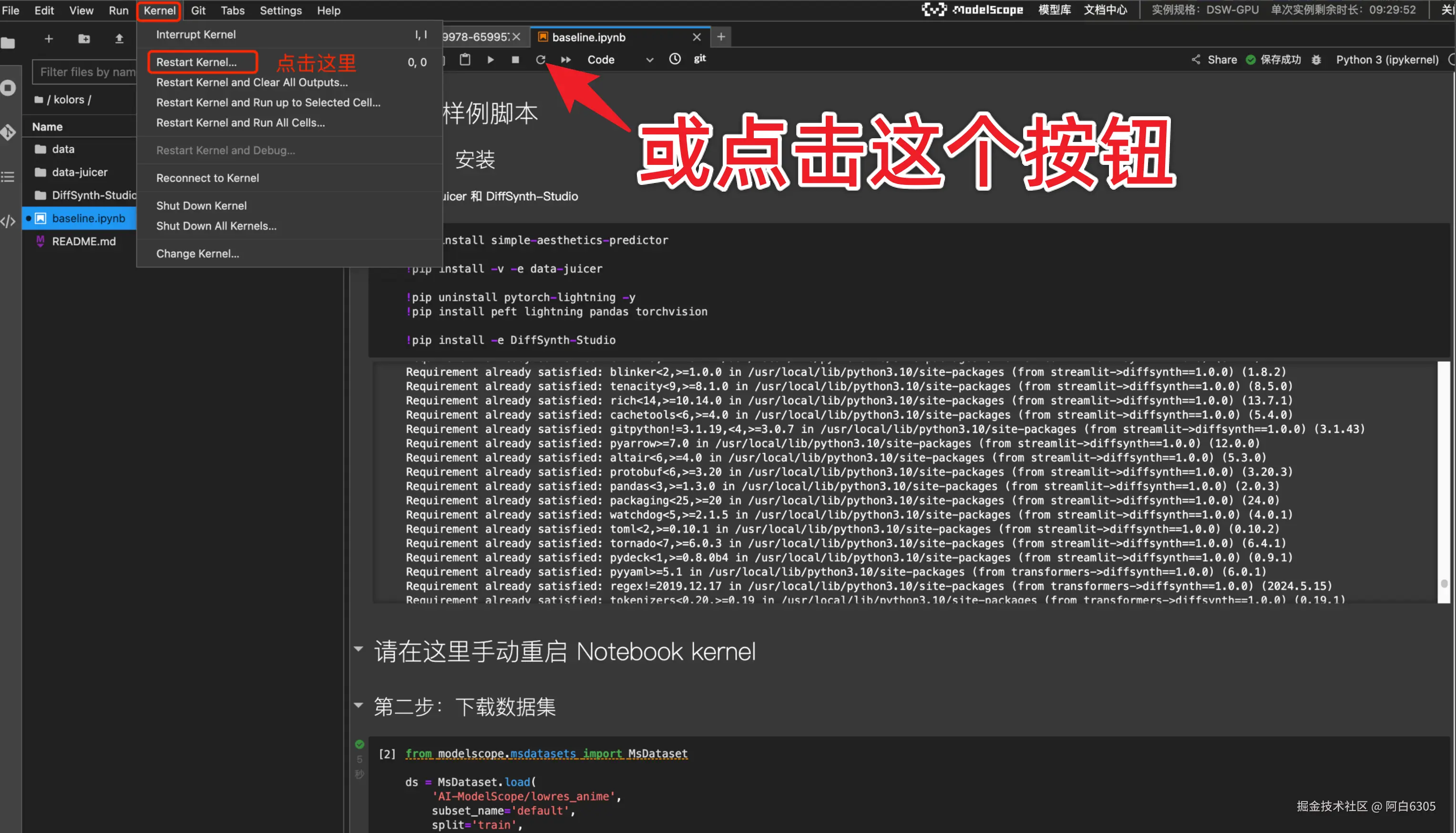Open the Git sidebar panel icon
Viewport: 1456px width, 833px height.
8,132
